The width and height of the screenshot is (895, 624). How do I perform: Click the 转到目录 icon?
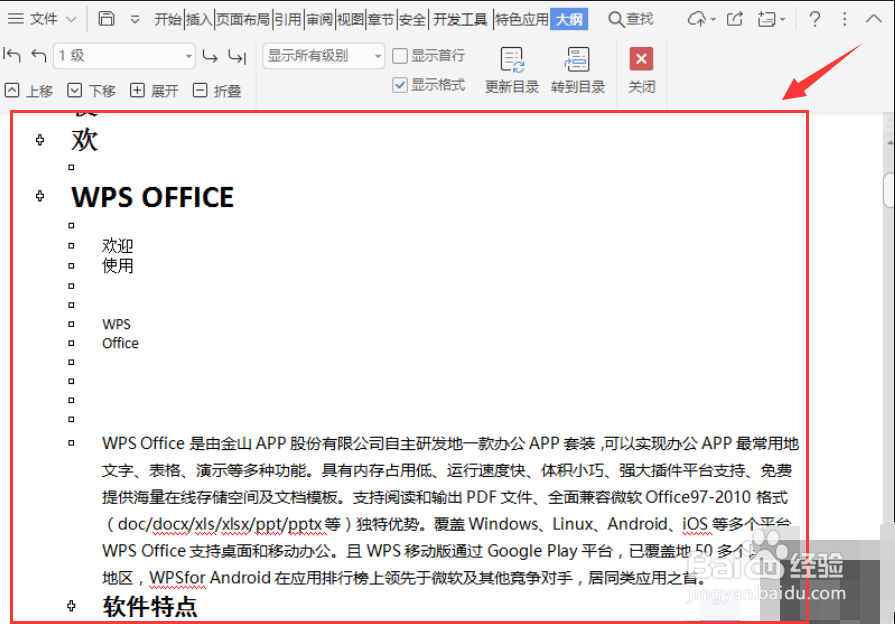pos(577,60)
